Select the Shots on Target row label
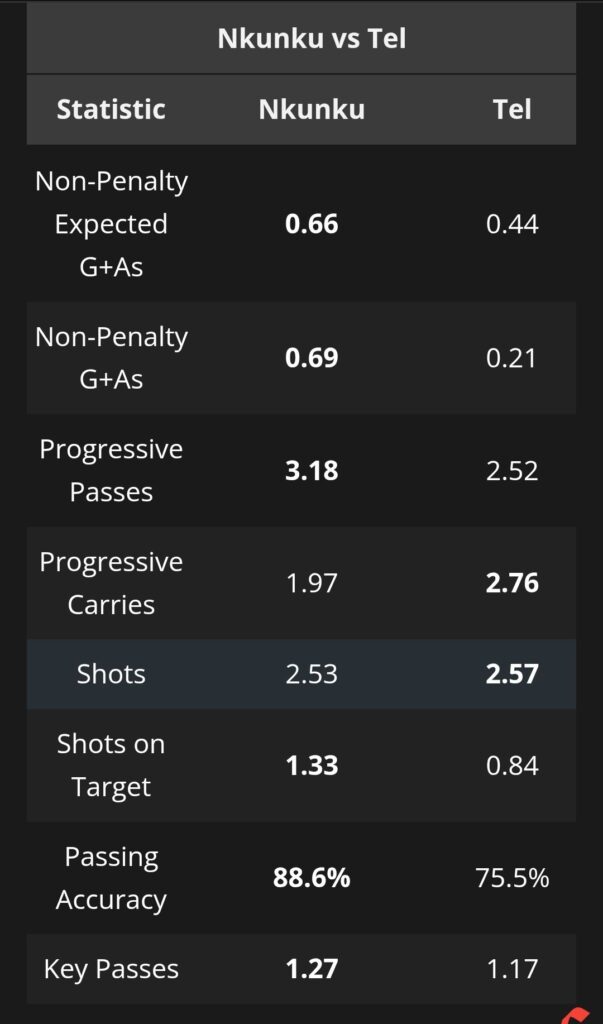 click(x=111, y=765)
